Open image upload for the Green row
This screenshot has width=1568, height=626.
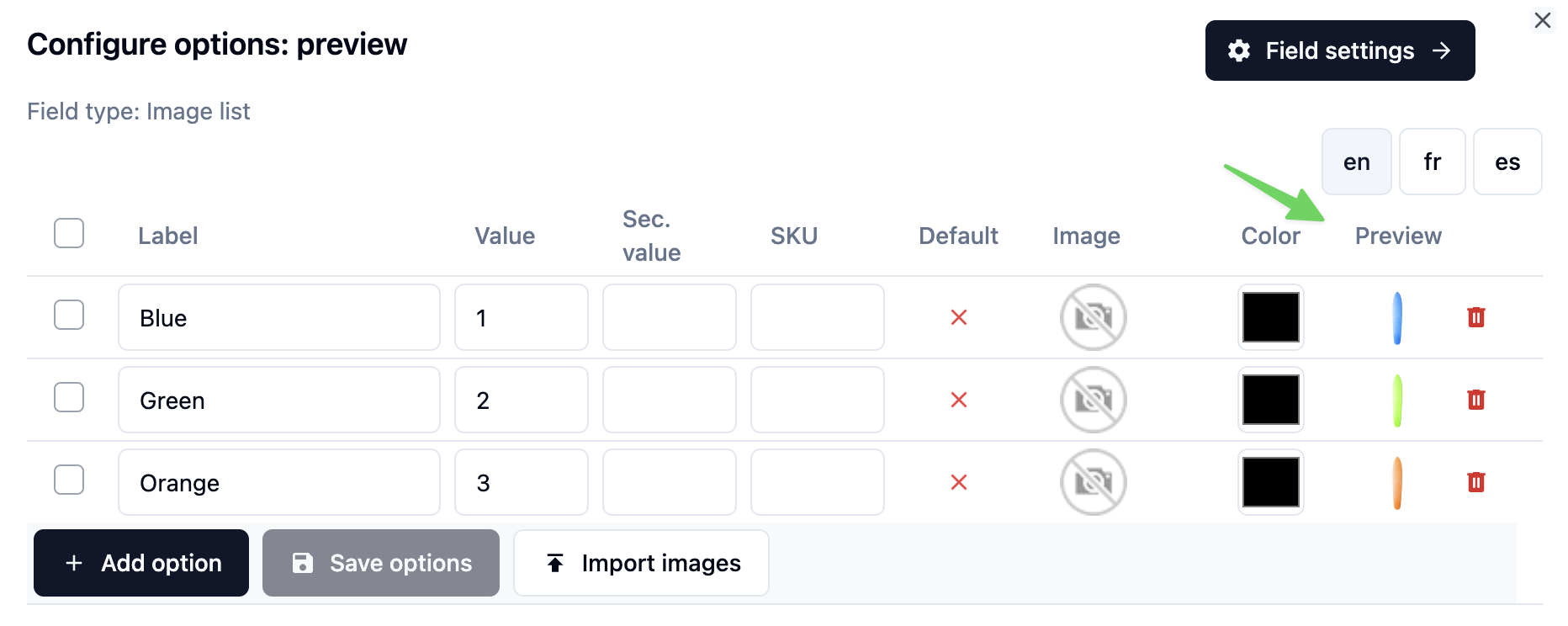click(x=1092, y=400)
